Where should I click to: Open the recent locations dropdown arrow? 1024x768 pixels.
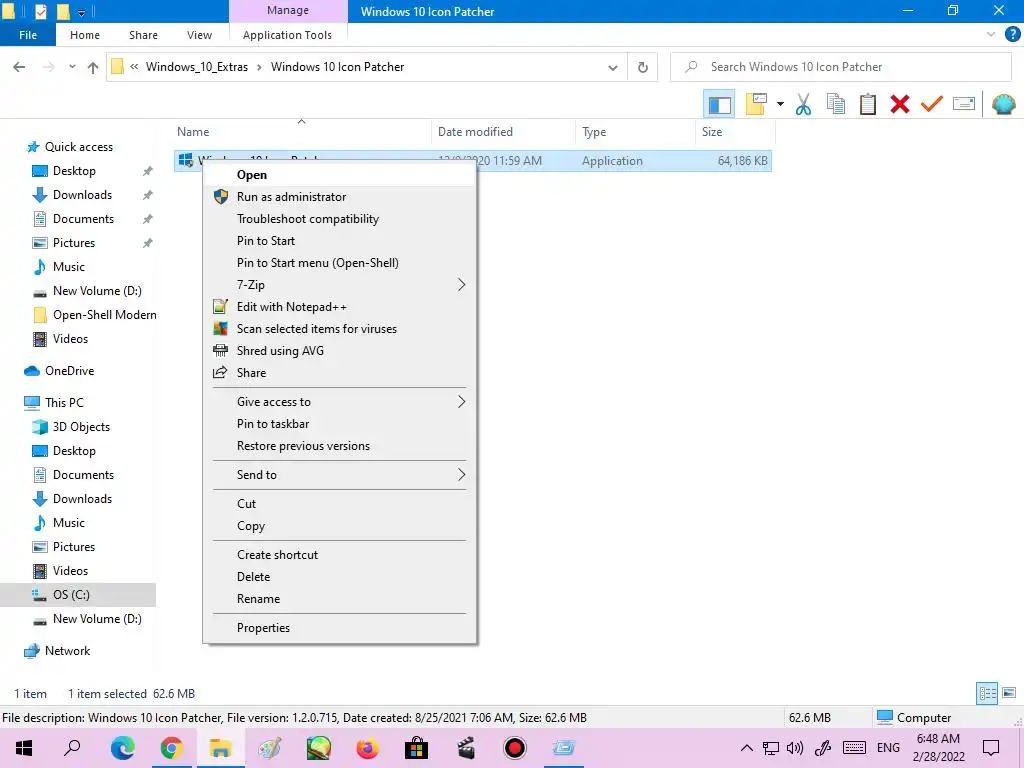[x=72, y=67]
